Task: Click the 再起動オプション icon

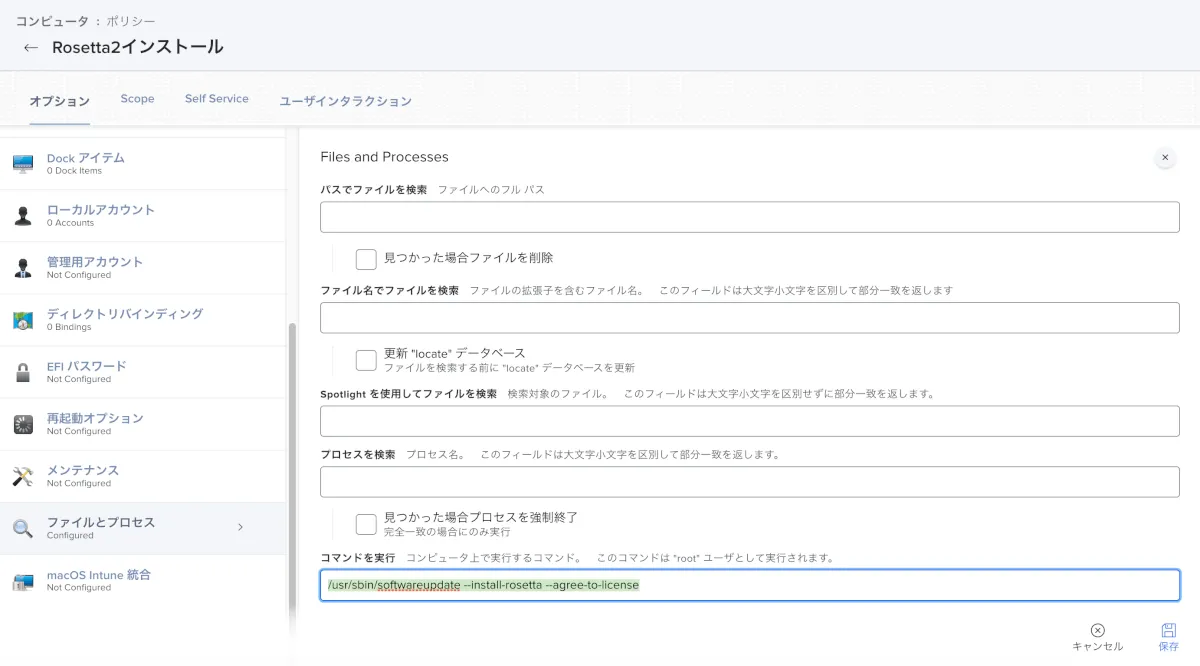Action: [23, 424]
